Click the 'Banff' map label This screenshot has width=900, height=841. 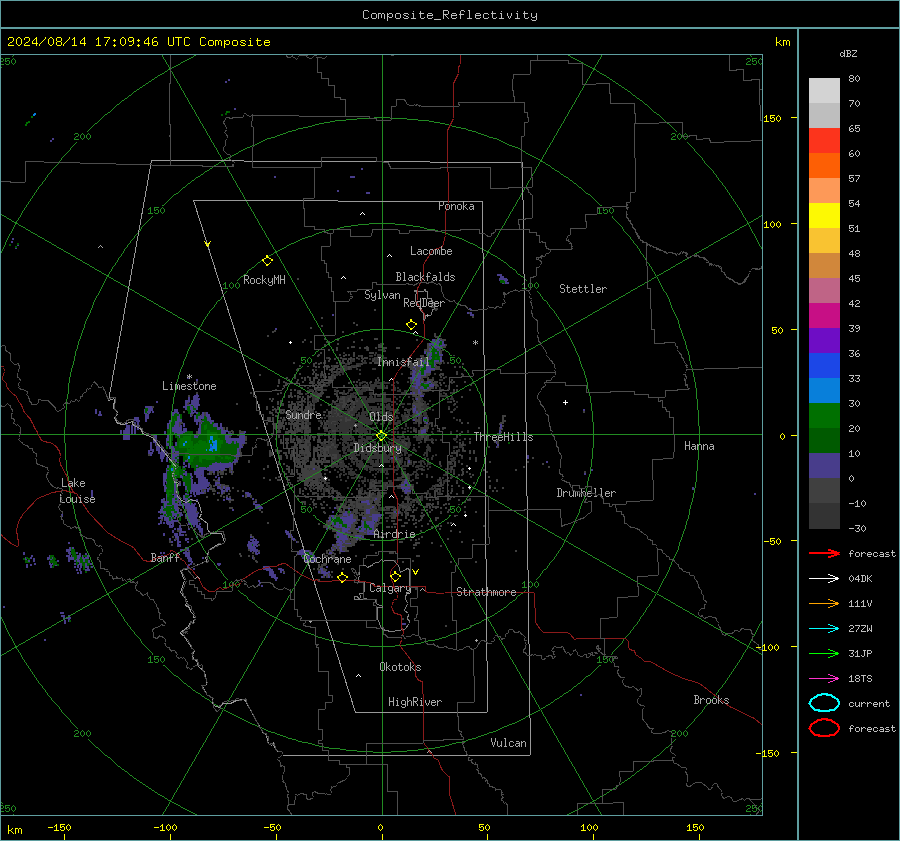[x=165, y=557]
